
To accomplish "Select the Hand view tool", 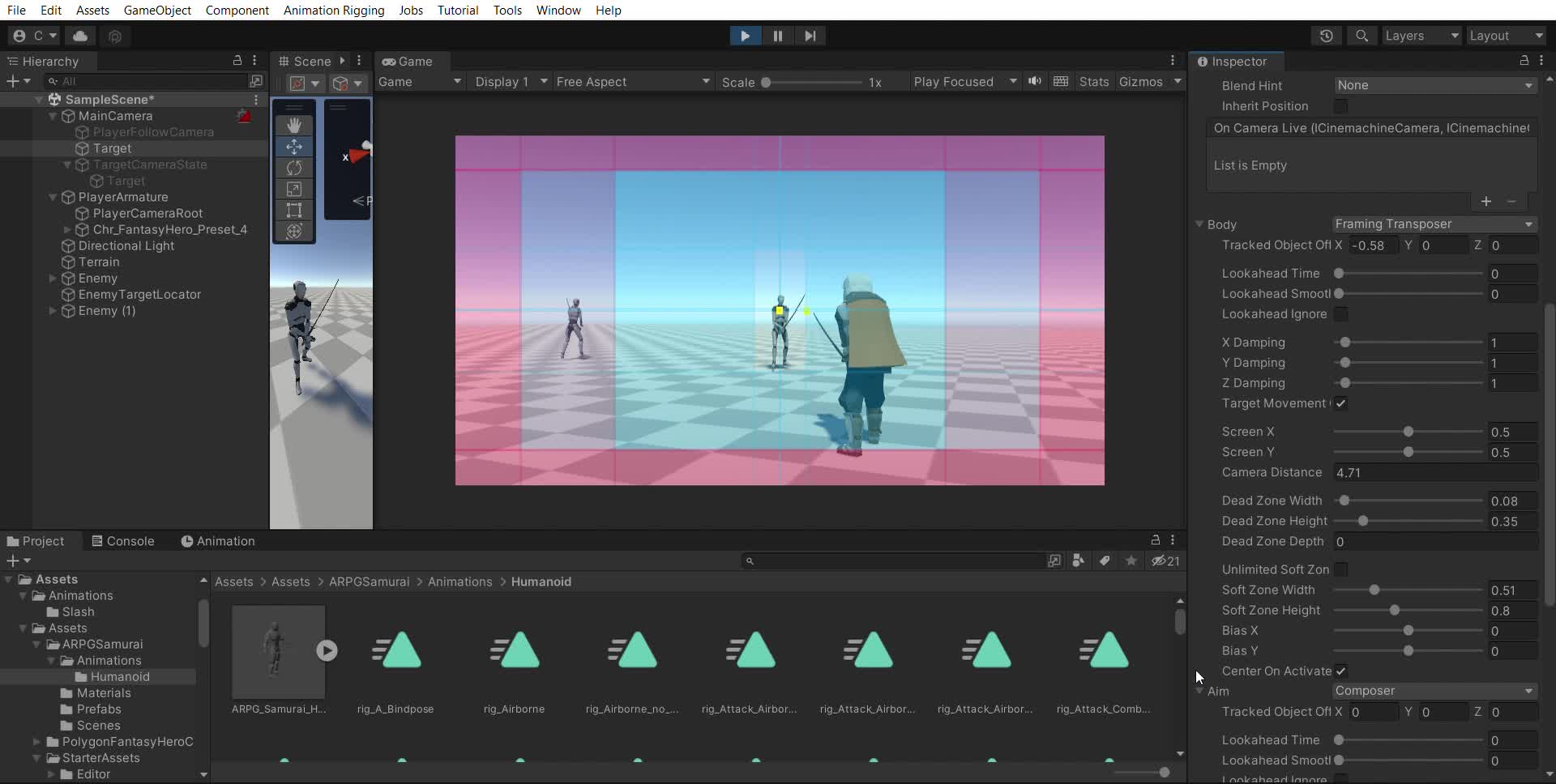I will click(x=294, y=126).
